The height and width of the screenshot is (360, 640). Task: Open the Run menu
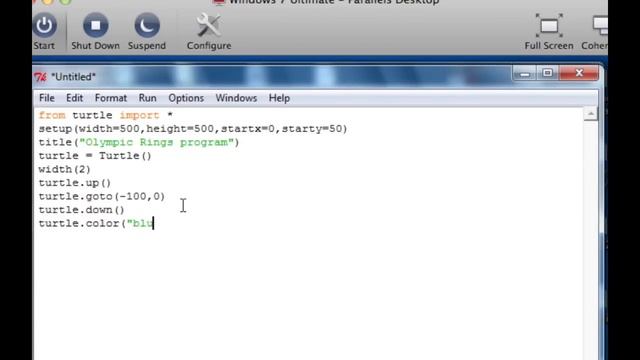click(147, 98)
